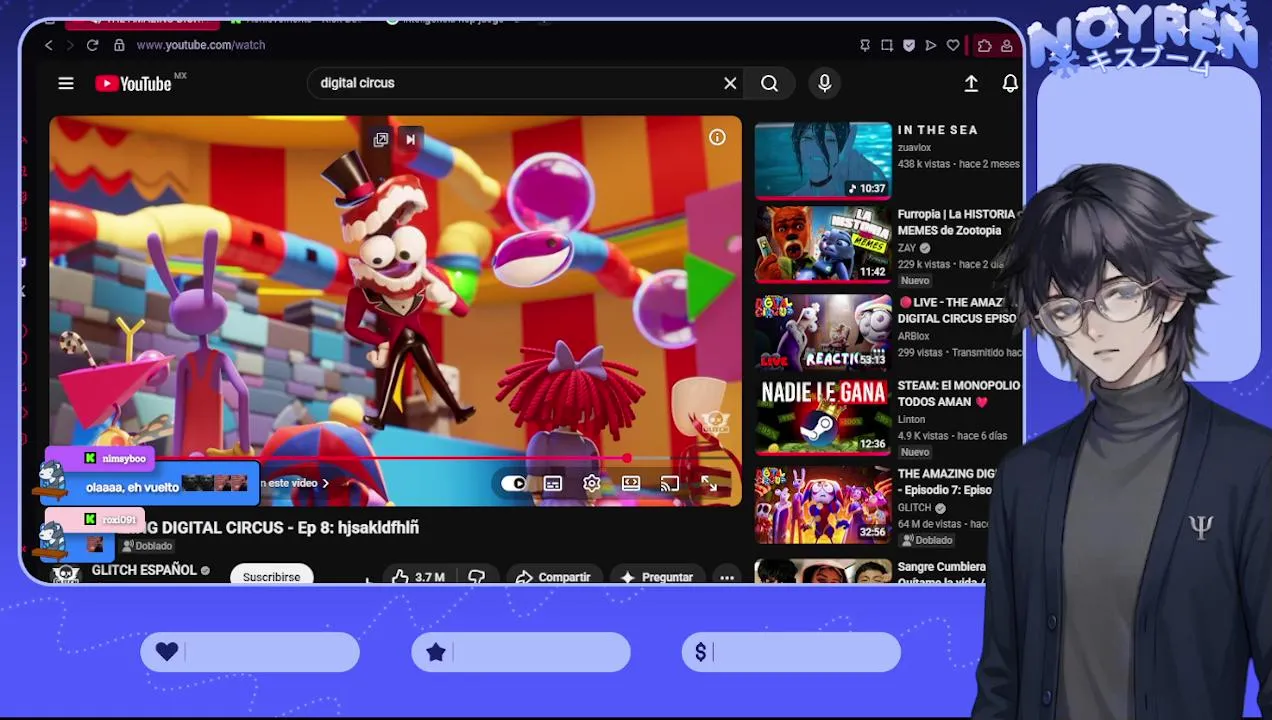The image size is (1272, 720).
Task: Clear the 'digital circus' search text
Action: click(x=730, y=83)
